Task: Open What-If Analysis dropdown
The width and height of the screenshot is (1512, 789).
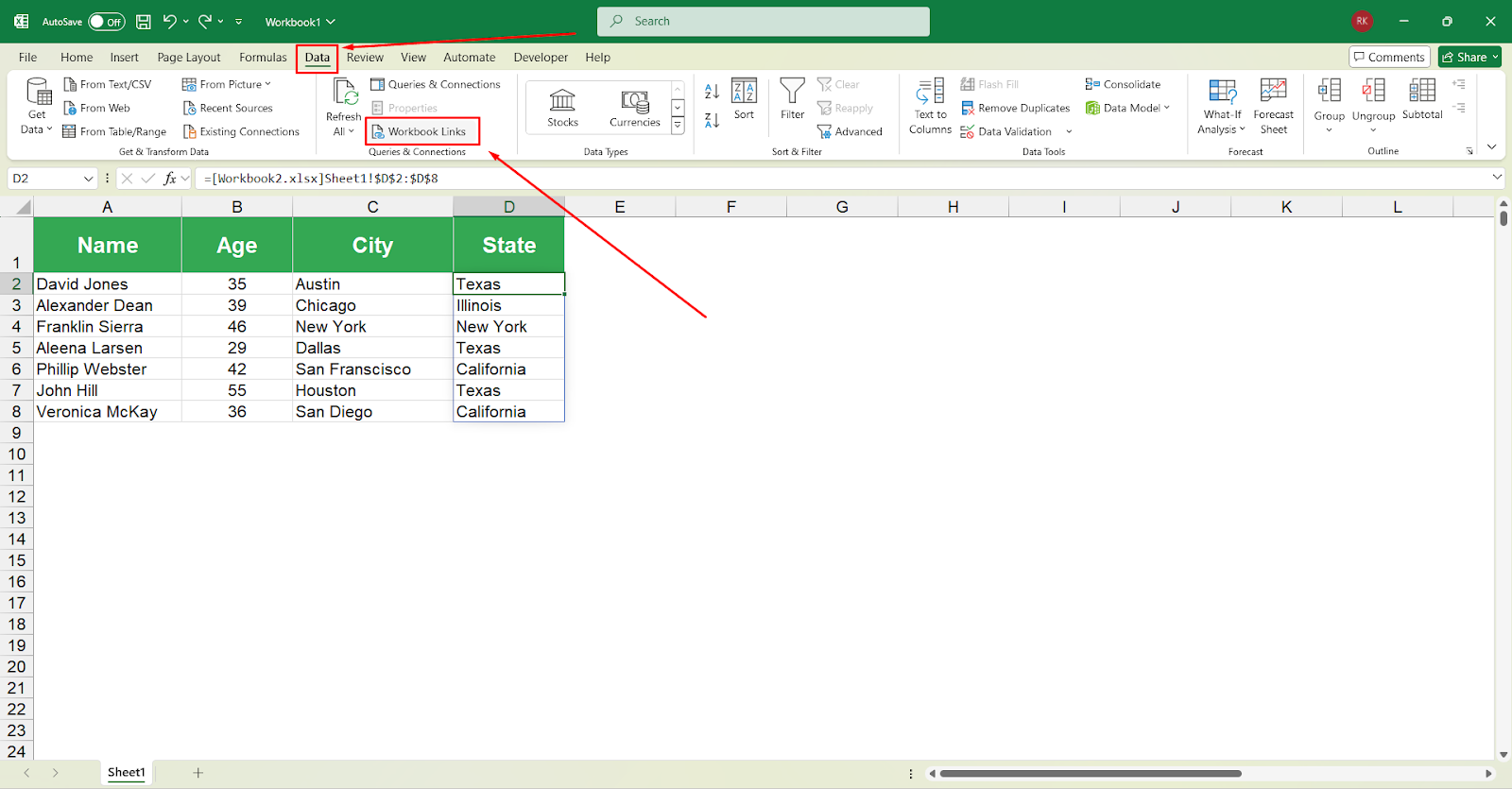Action: click(x=1223, y=106)
